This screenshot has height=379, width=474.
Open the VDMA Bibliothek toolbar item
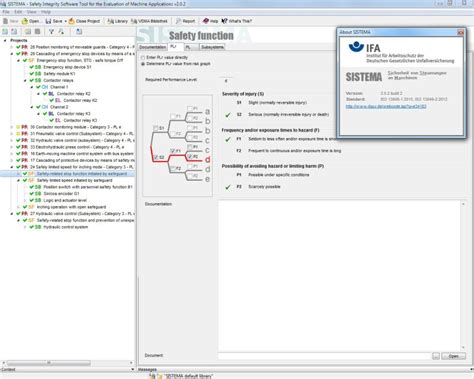[149, 21]
